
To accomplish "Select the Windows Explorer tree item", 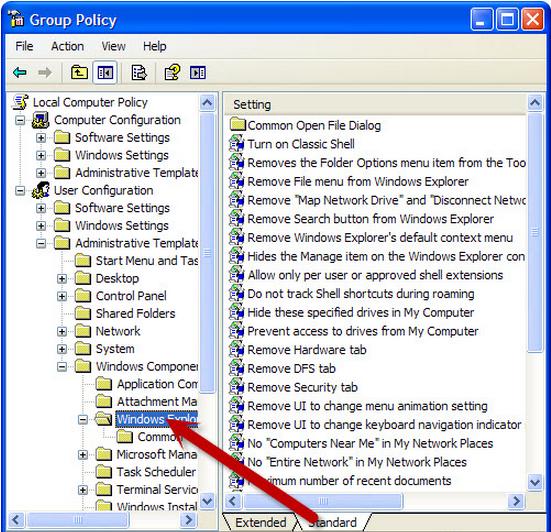I will [157, 419].
